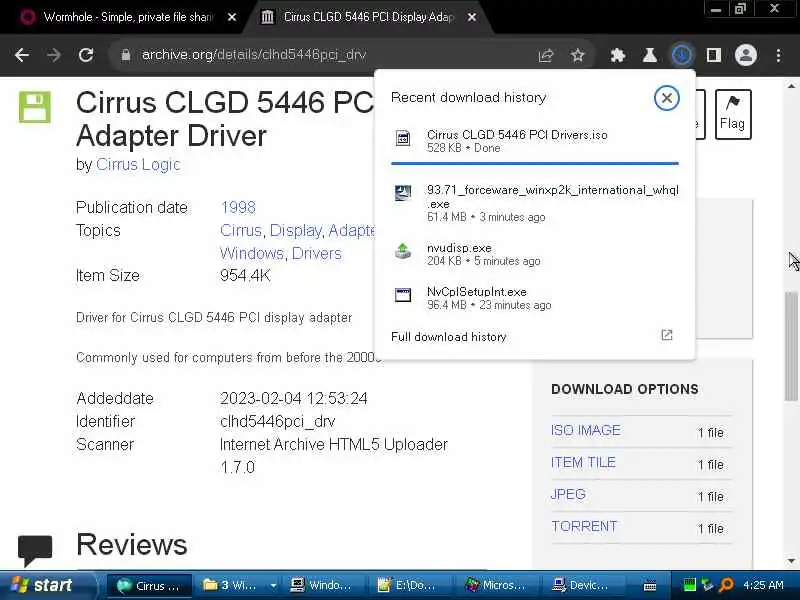Screen dimensions: 800x600
Task: Click the forceware installer file icon
Action: 403,193
